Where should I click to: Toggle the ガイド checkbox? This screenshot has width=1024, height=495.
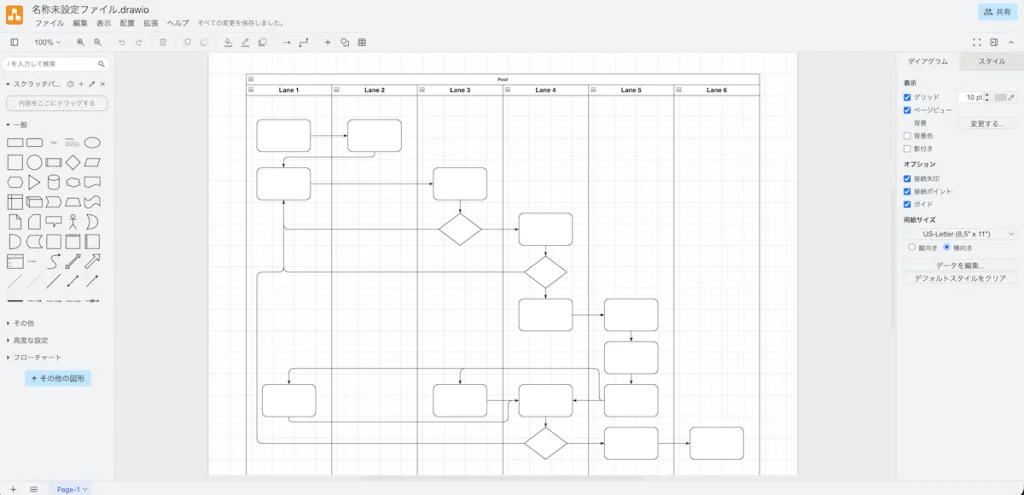tap(907, 204)
